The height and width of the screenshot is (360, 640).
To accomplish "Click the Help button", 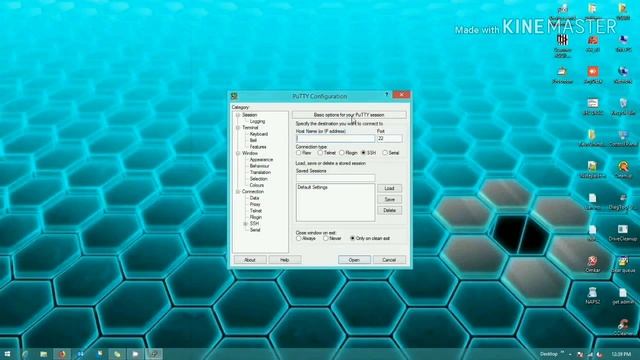I will [284, 260].
